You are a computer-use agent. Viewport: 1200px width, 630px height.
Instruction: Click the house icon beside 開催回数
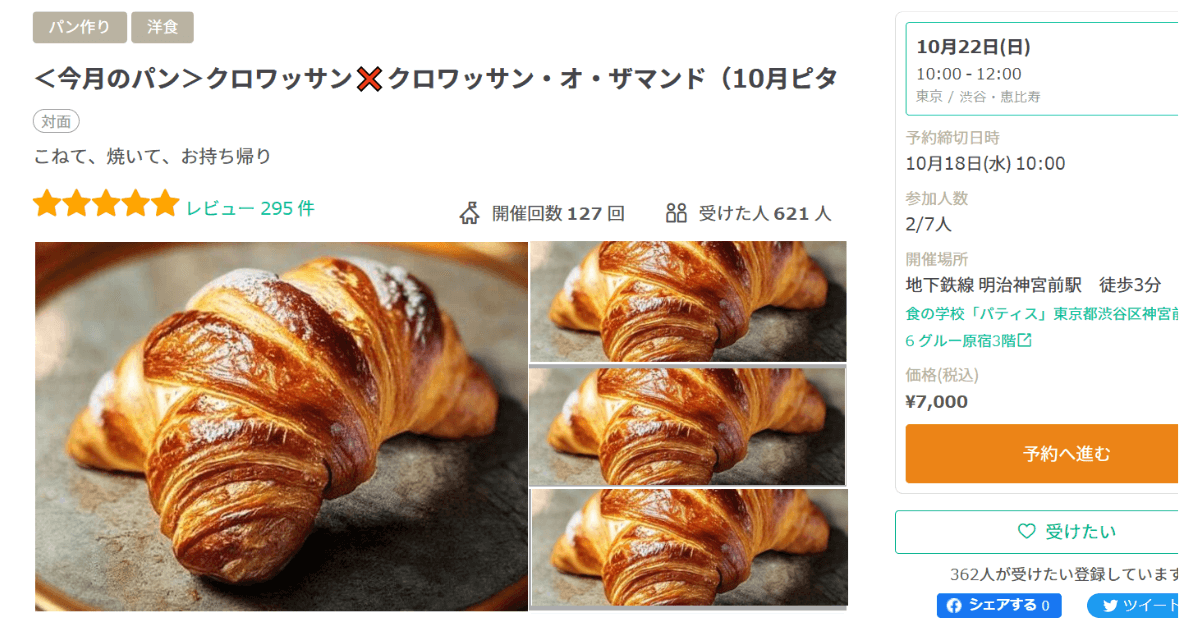(x=470, y=213)
